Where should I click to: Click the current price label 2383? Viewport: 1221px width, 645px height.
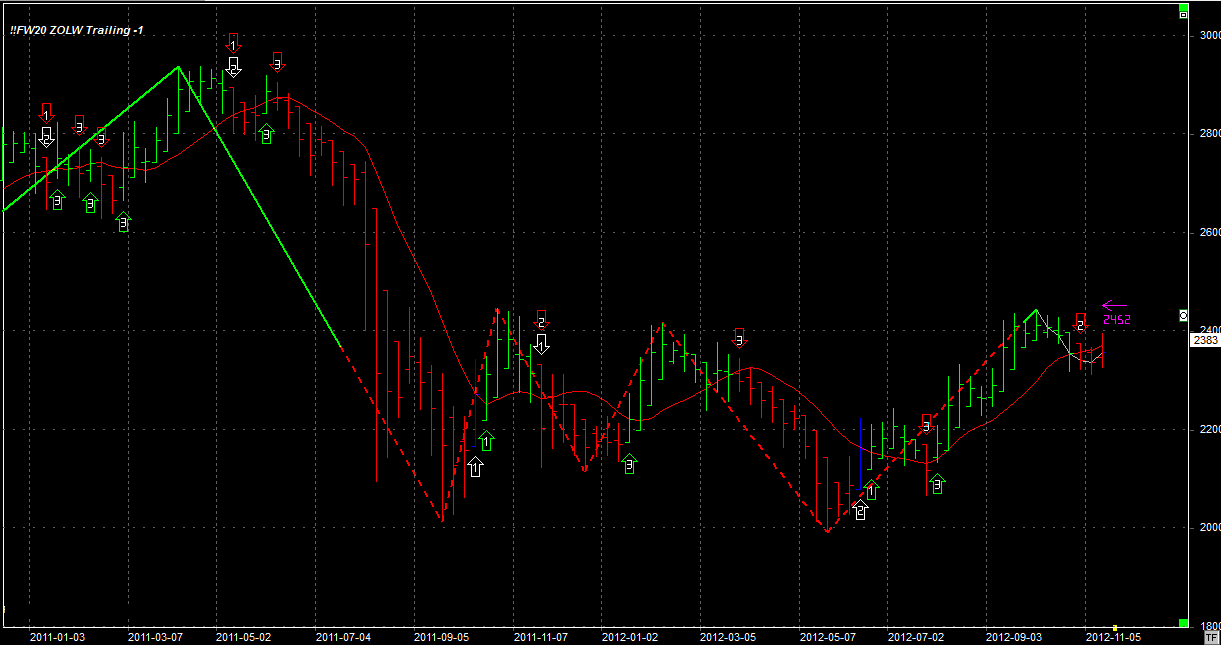click(x=1205, y=340)
